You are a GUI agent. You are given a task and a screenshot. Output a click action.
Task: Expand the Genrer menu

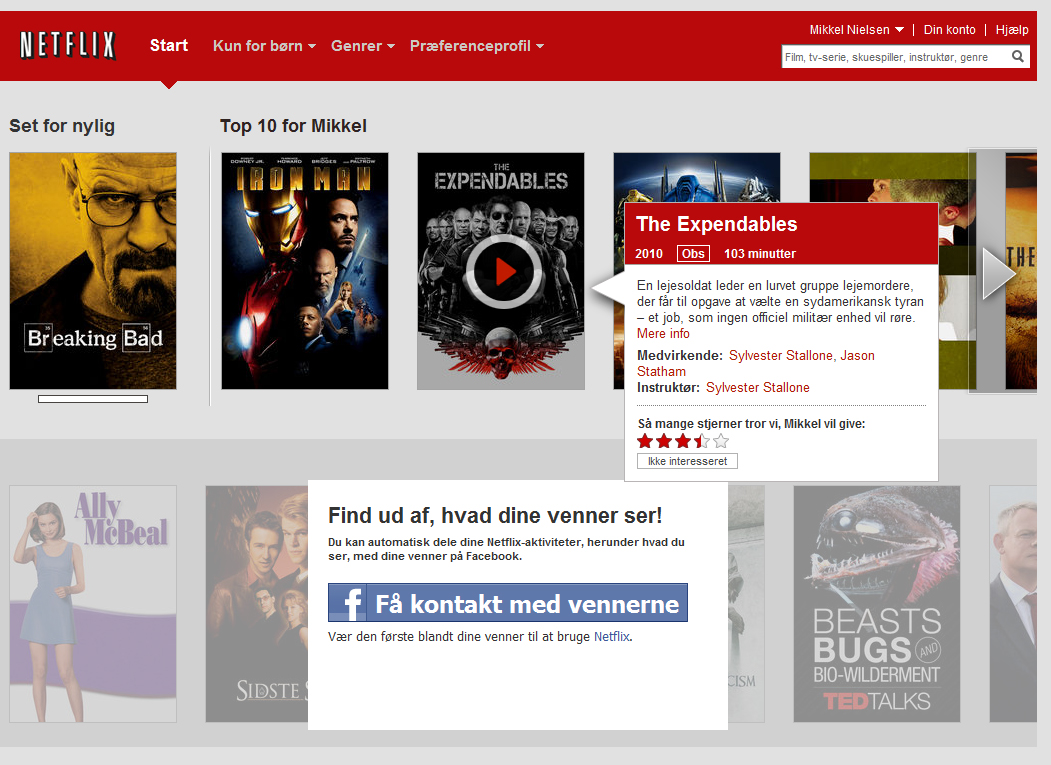363,46
